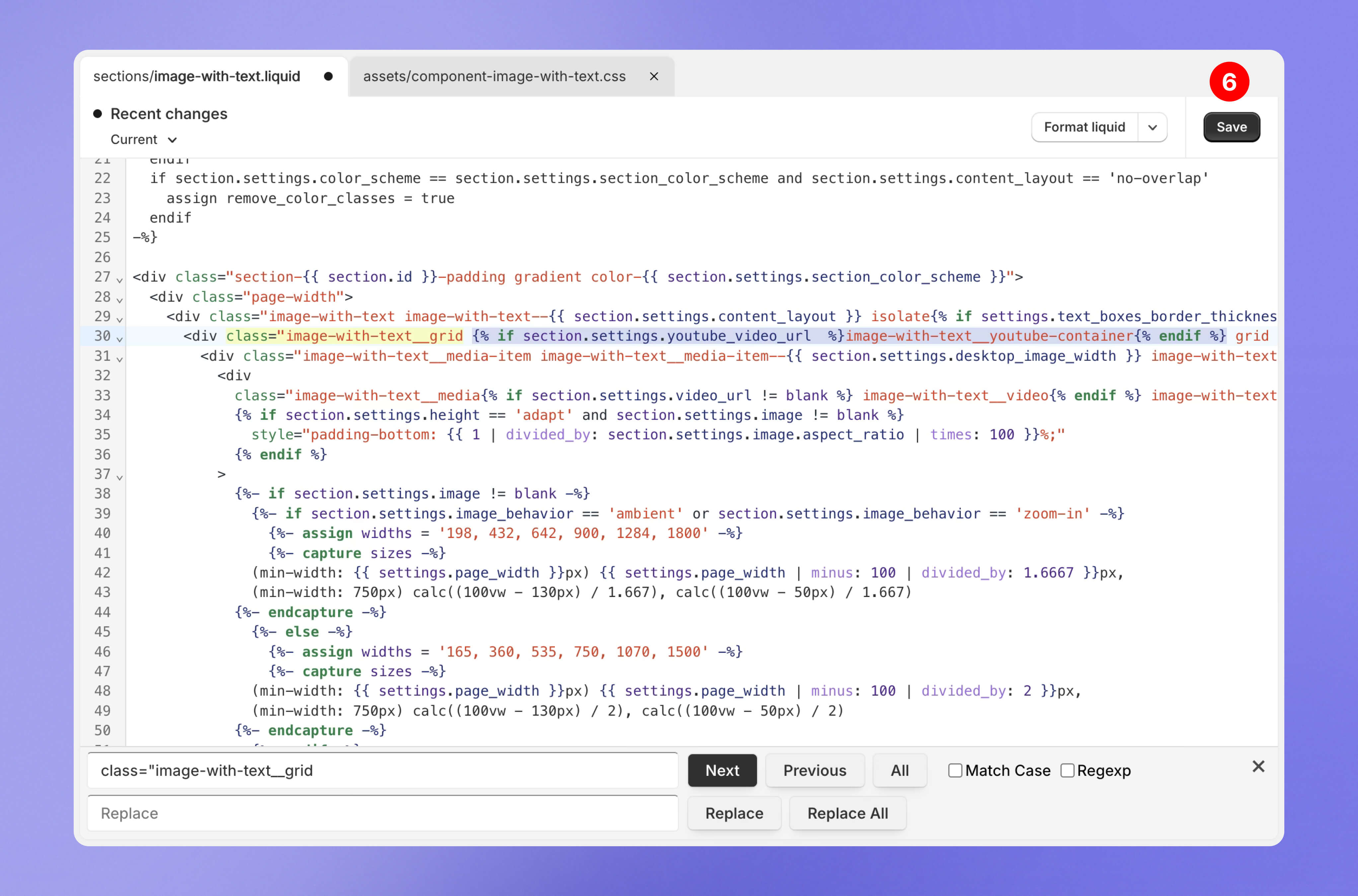Collapse code fold at line 30

coord(119,339)
